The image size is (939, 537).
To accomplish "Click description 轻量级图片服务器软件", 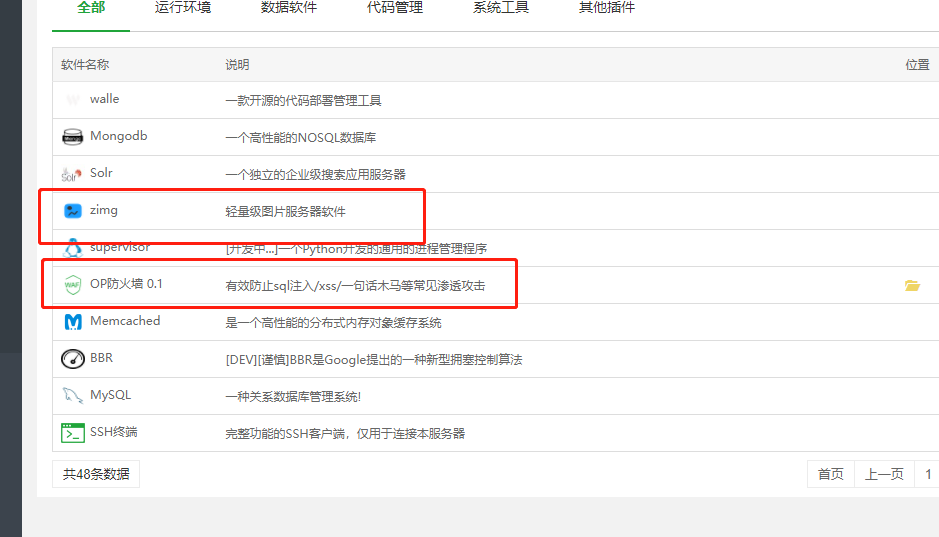I will (286, 212).
